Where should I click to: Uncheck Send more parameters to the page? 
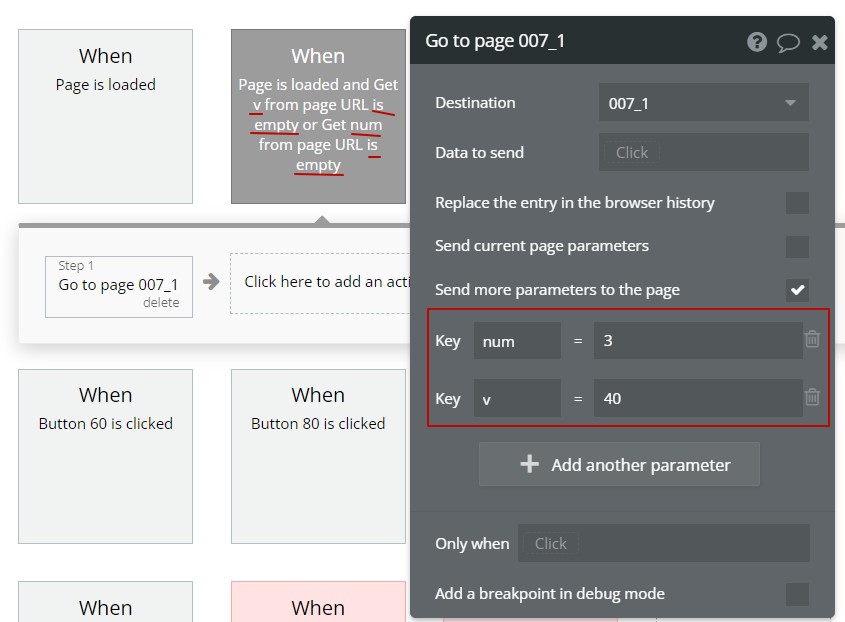(797, 290)
